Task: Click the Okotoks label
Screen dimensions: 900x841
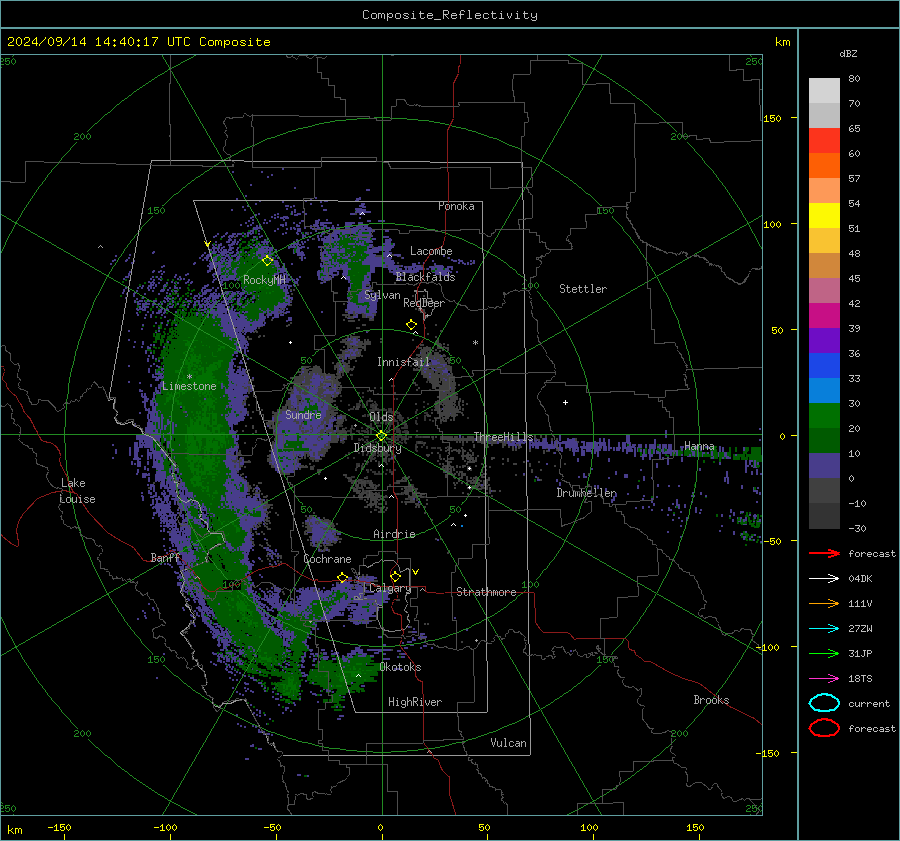Action: 400,667
